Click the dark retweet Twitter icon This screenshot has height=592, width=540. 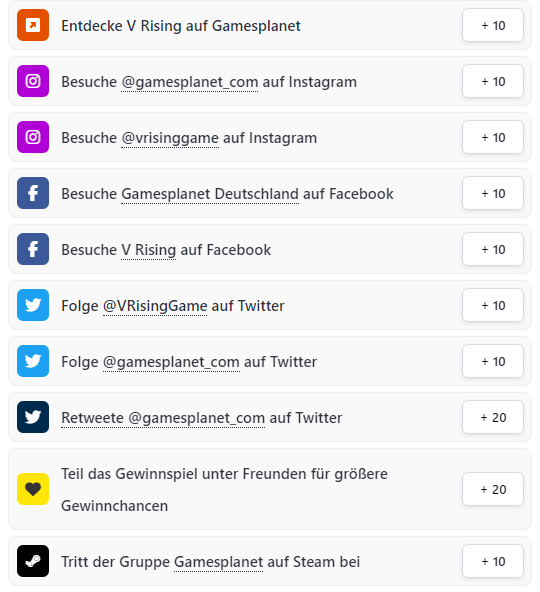(x=33, y=417)
